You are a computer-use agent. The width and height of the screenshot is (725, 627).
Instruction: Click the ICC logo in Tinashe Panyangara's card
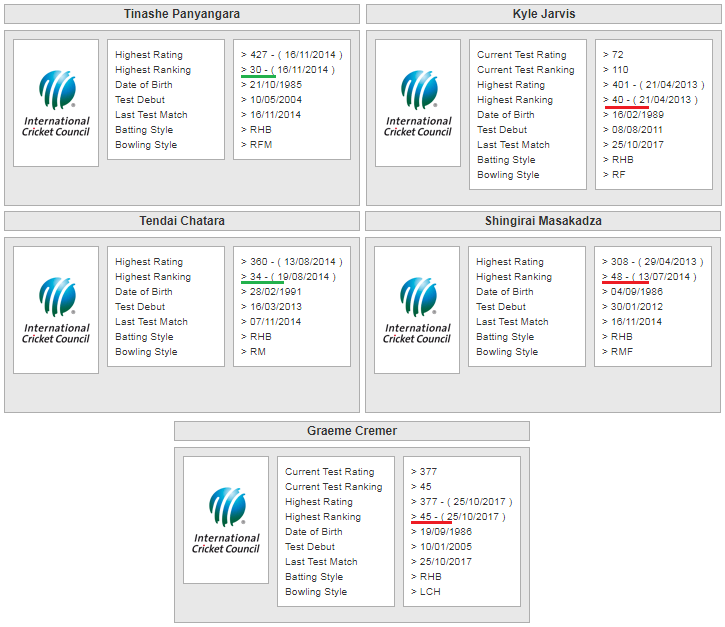[56, 102]
